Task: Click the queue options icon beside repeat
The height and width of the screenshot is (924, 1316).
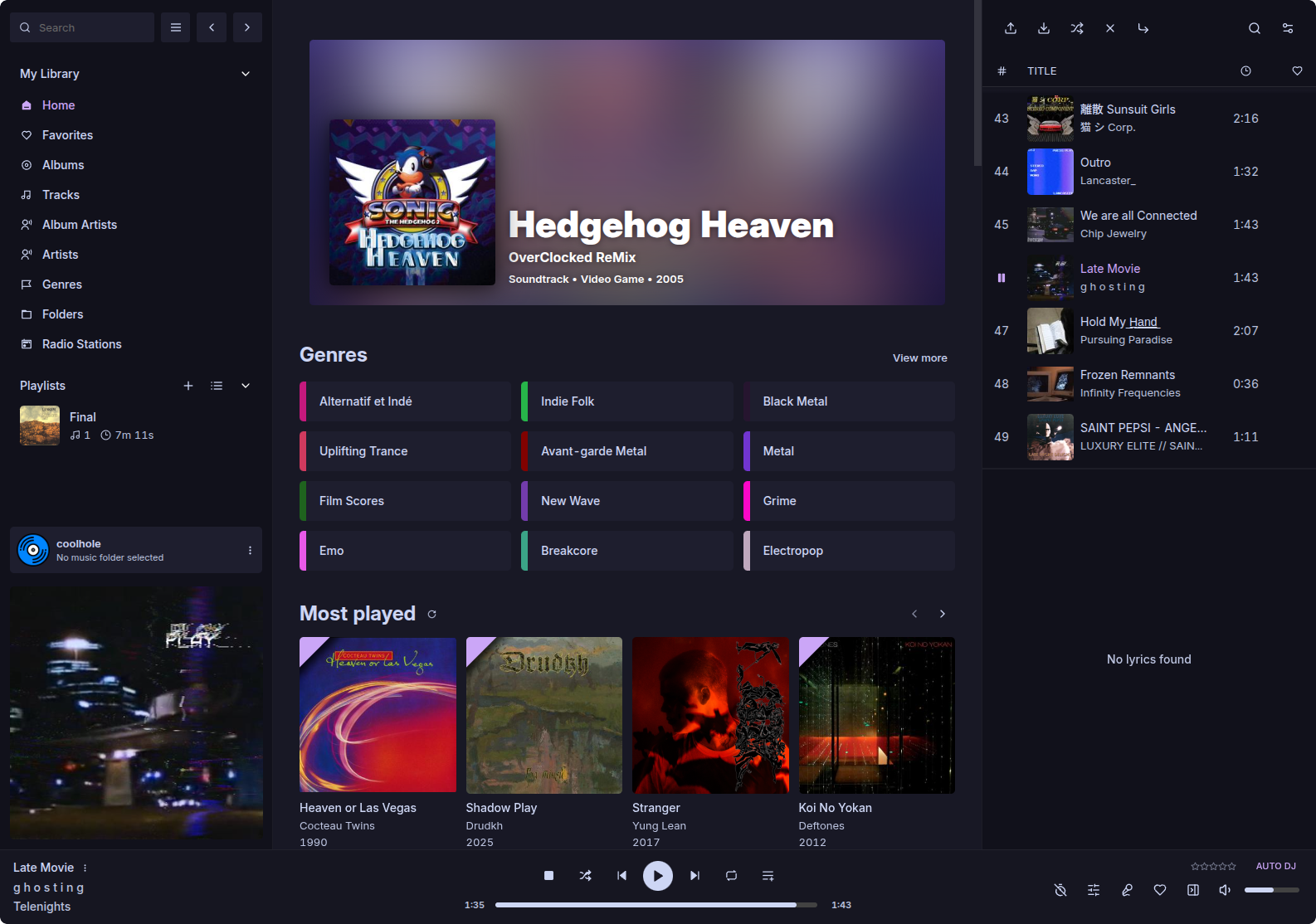Action: pos(768,876)
